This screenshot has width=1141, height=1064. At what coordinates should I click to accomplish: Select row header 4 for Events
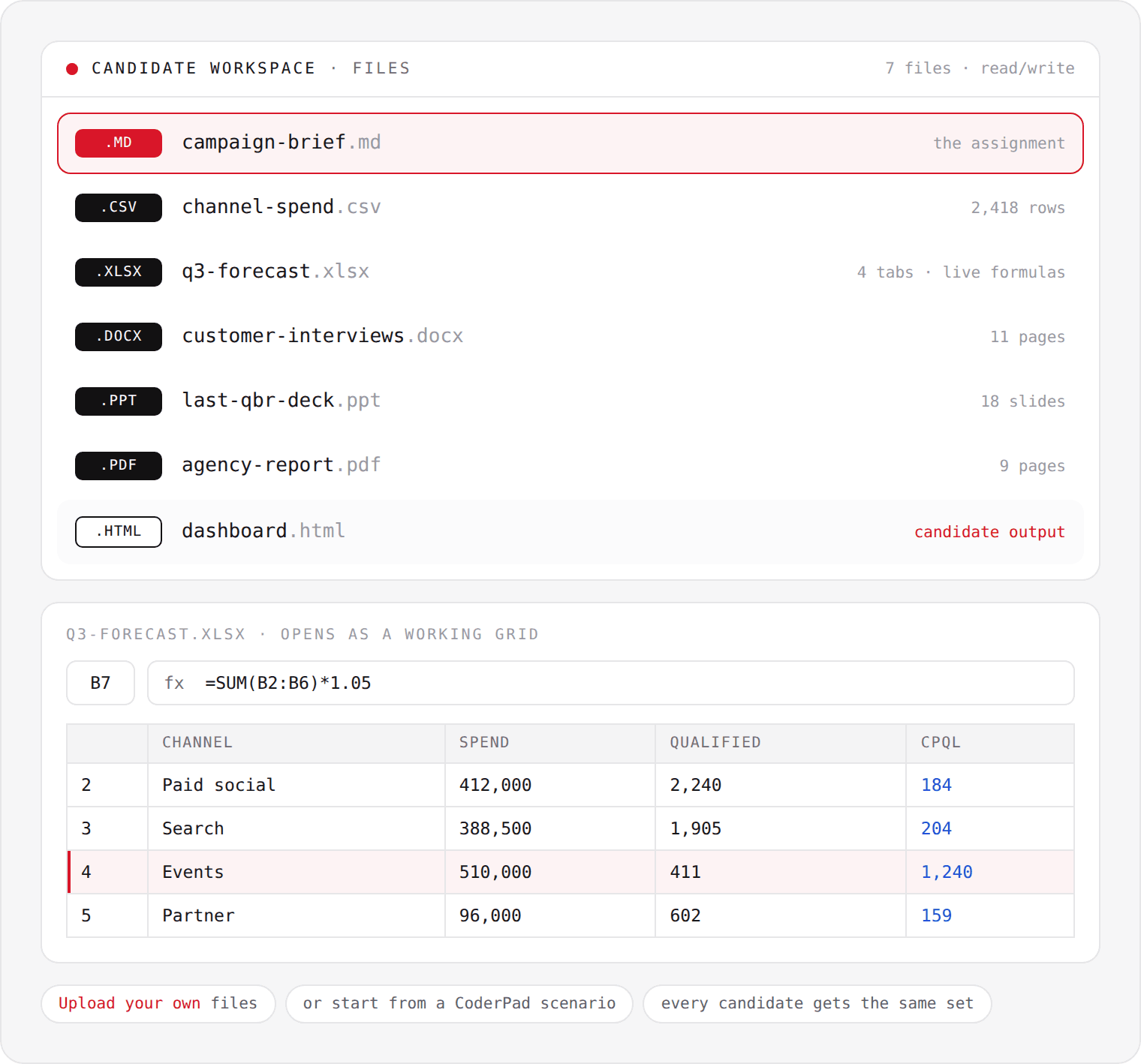[x=107, y=872]
